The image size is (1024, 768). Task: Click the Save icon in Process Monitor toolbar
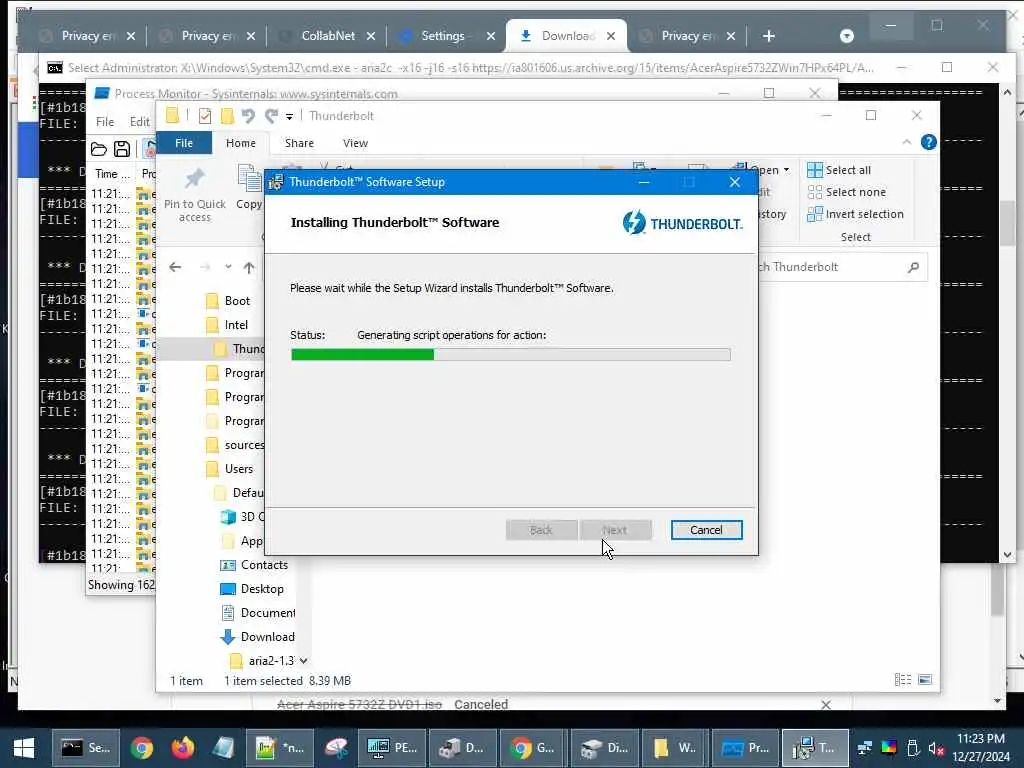tap(121, 149)
